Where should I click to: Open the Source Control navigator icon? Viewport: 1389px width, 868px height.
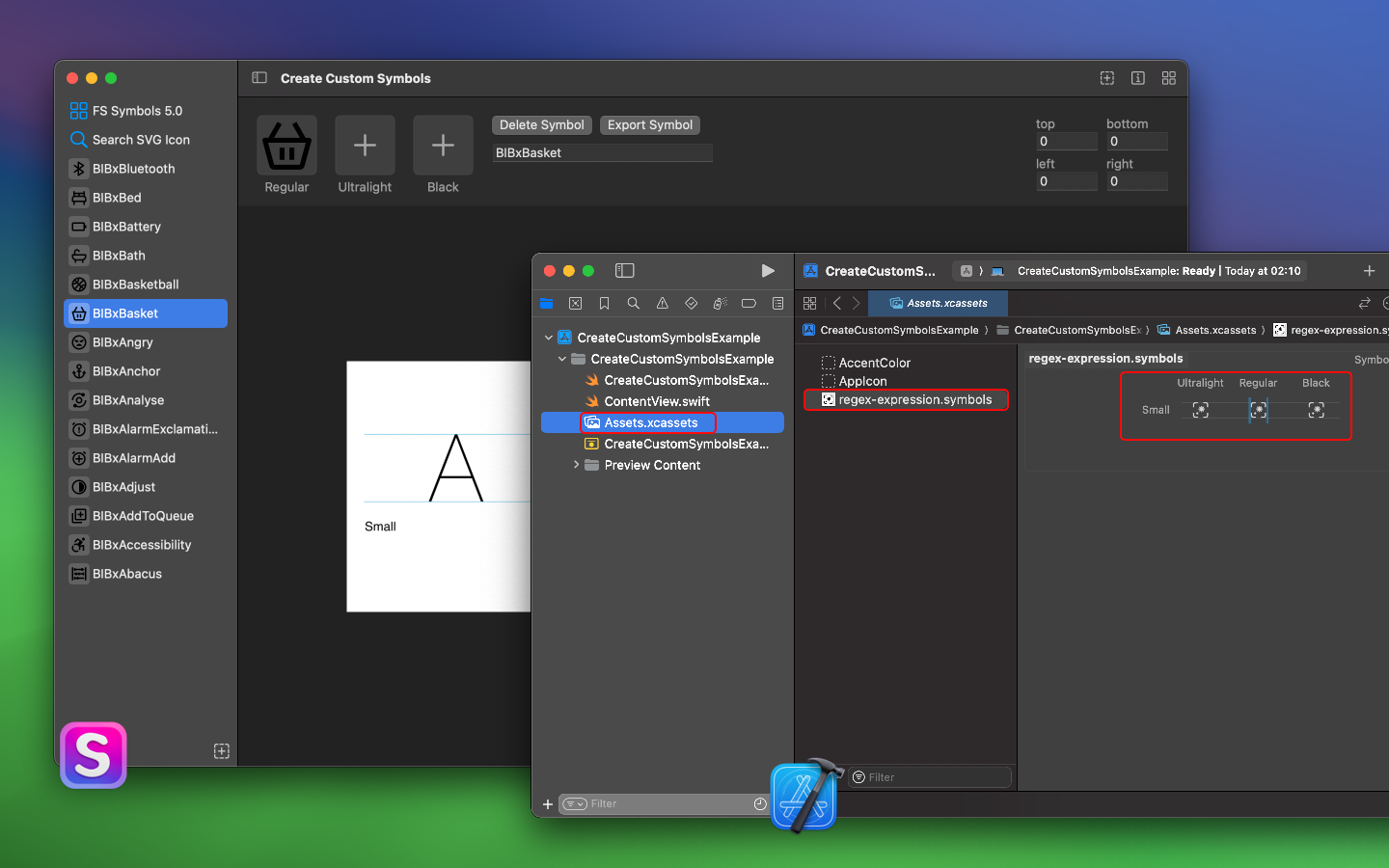pos(576,303)
